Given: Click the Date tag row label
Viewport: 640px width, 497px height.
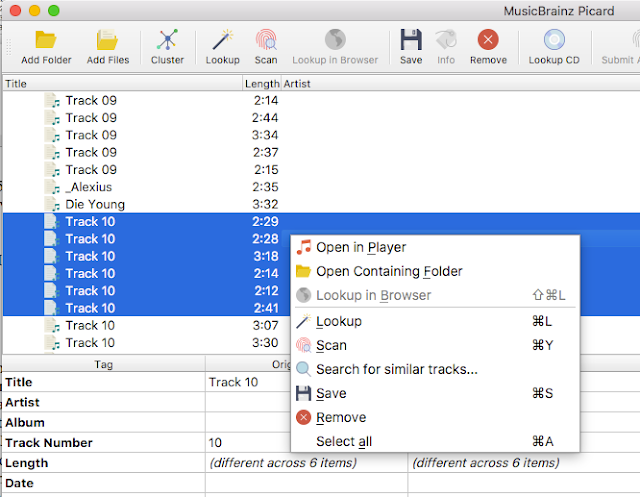Looking at the screenshot, I should tap(19, 483).
